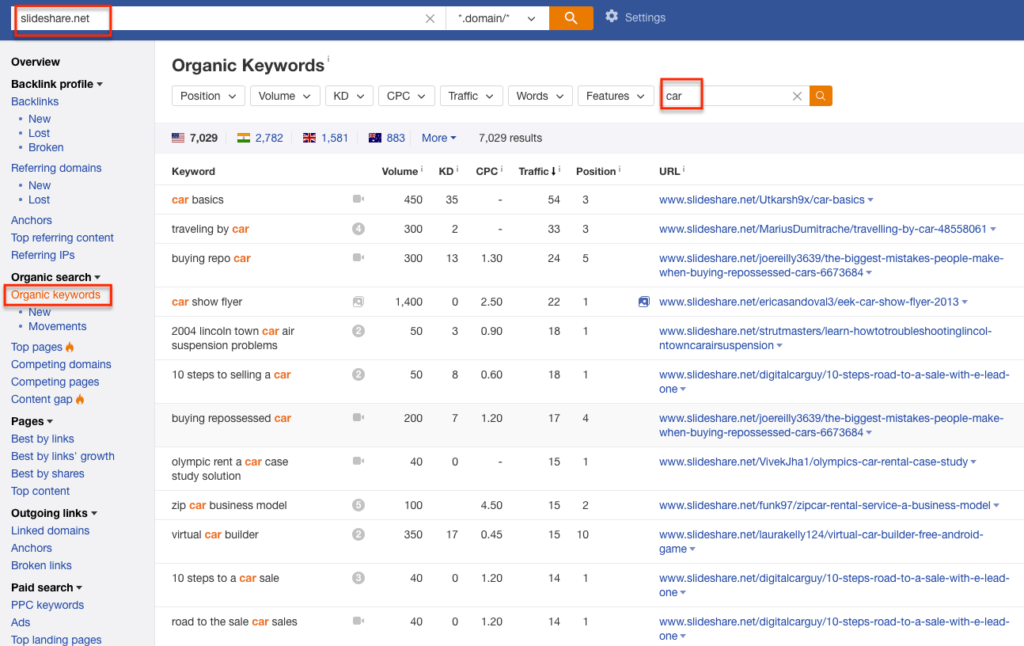Viewport: 1024px width, 646px height.
Task: Open Referring domains in sidebar
Action: (x=56, y=168)
